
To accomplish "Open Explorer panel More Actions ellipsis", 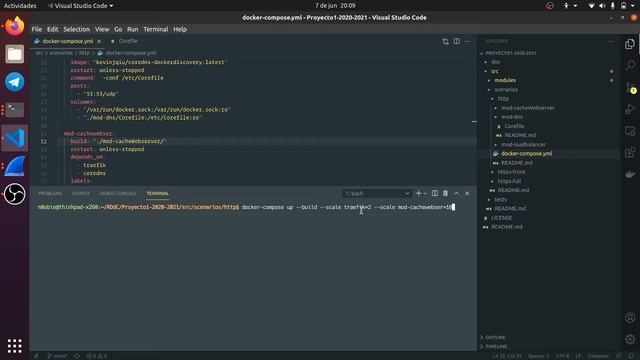I will point(610,41).
